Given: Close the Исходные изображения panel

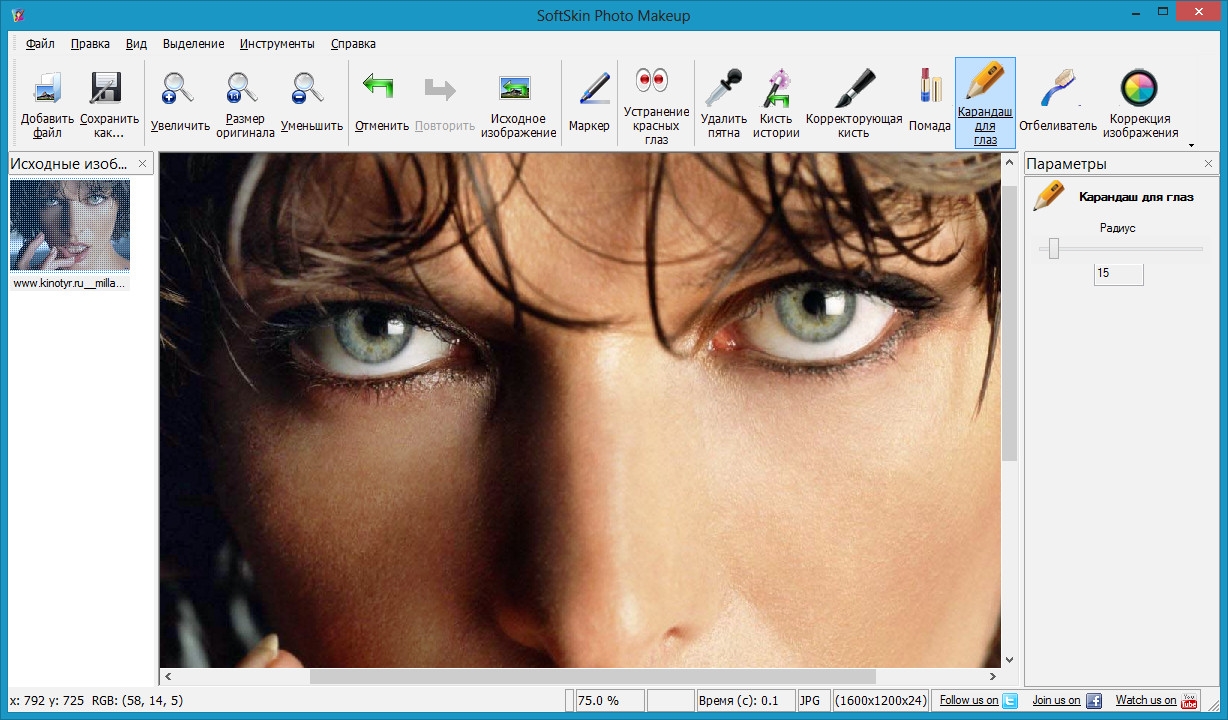Looking at the screenshot, I should (x=142, y=163).
